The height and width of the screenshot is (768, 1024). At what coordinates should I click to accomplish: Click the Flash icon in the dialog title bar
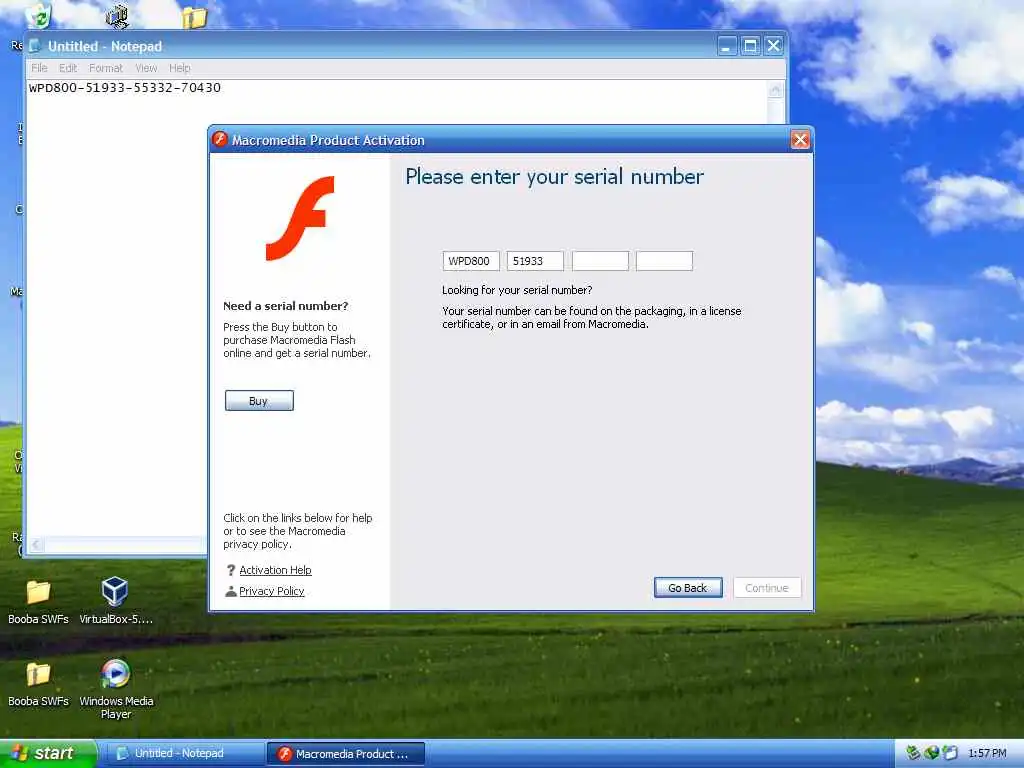[220, 139]
